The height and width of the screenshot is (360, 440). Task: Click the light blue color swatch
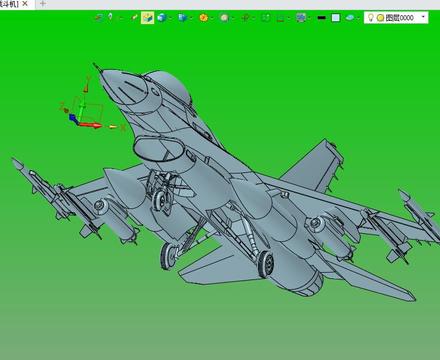(336, 18)
